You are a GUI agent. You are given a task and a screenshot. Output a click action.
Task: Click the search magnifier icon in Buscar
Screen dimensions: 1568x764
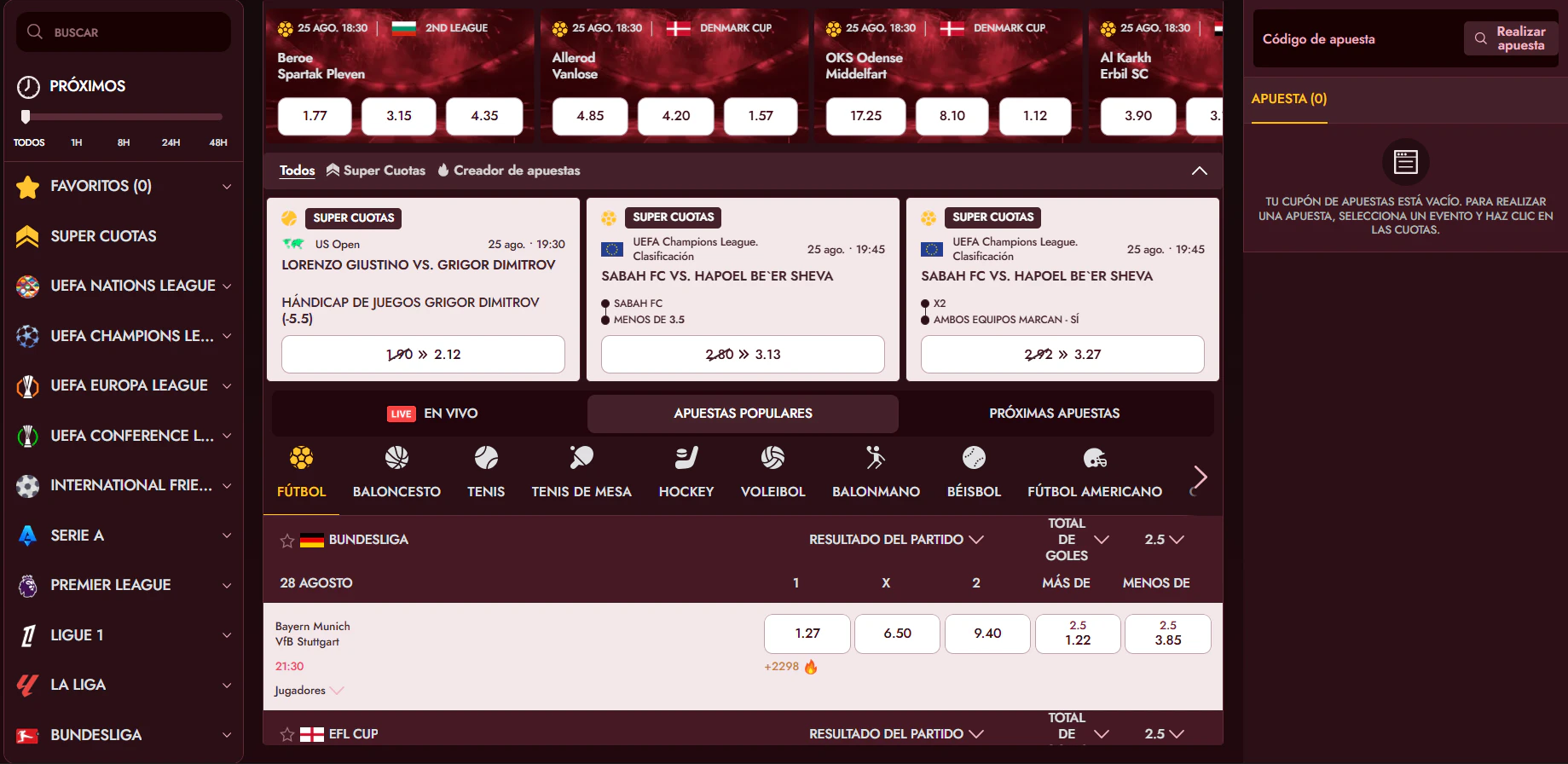[35, 32]
